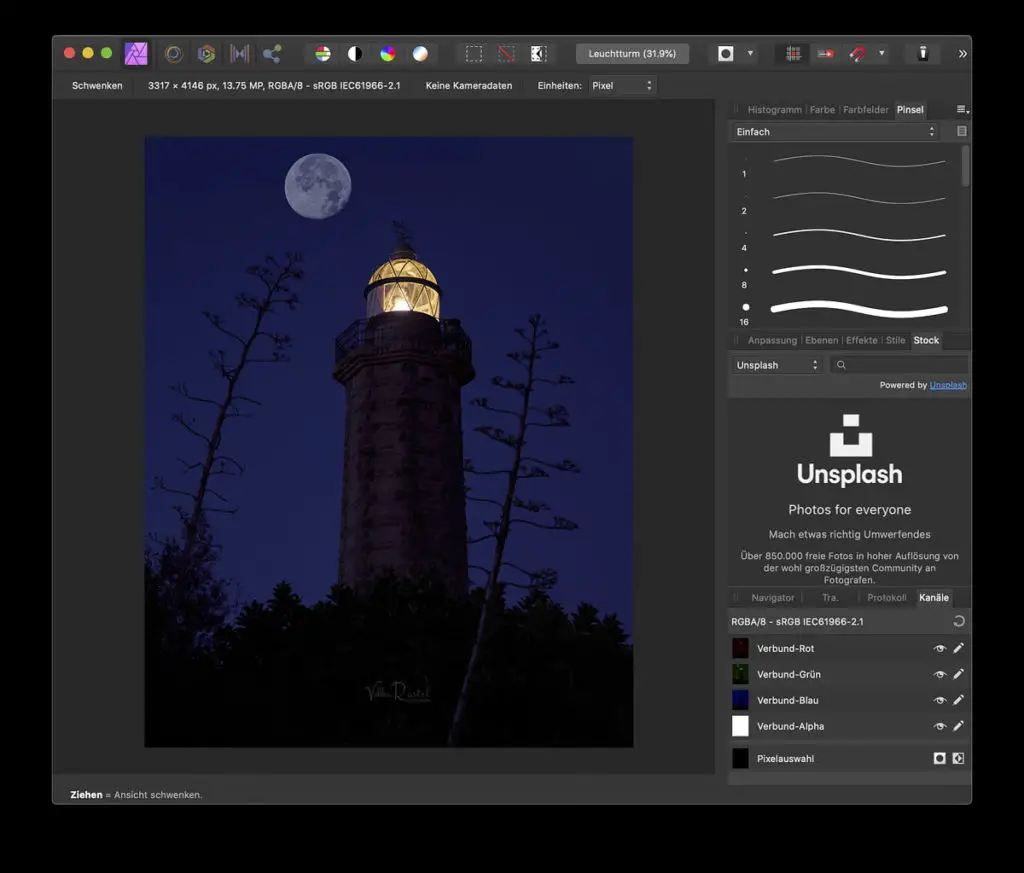Toggle the snapping magnet icon
1024x873 pixels.
pyautogui.click(x=857, y=54)
